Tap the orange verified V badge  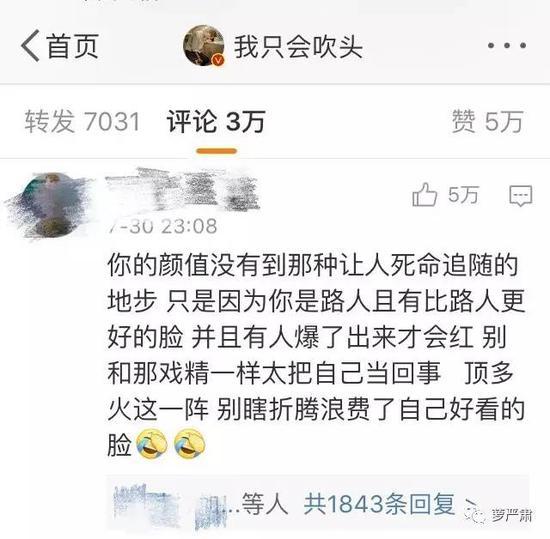pyautogui.click(x=219, y=60)
